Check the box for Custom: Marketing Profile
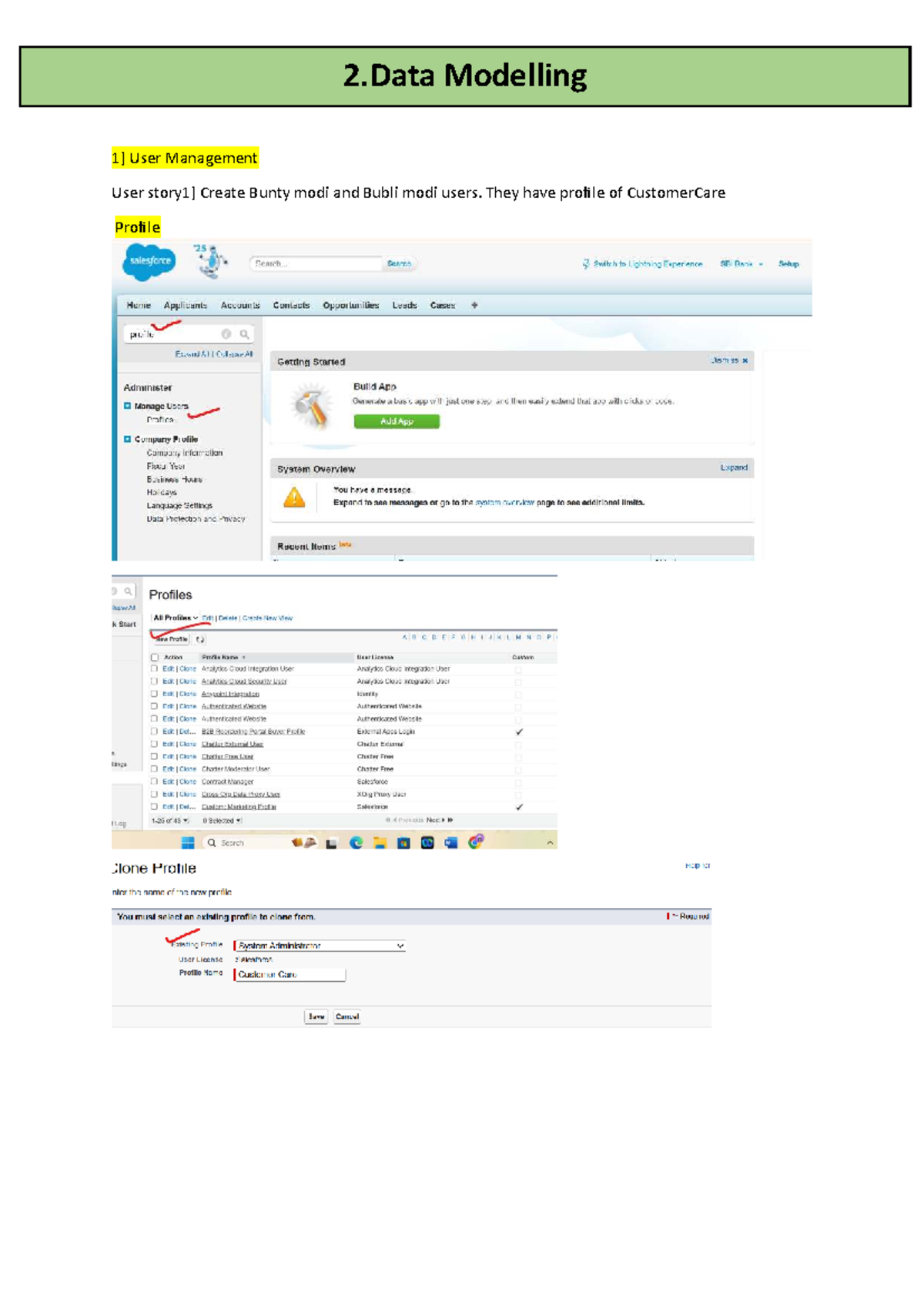This screenshot has height=1306, width=924. (154, 807)
